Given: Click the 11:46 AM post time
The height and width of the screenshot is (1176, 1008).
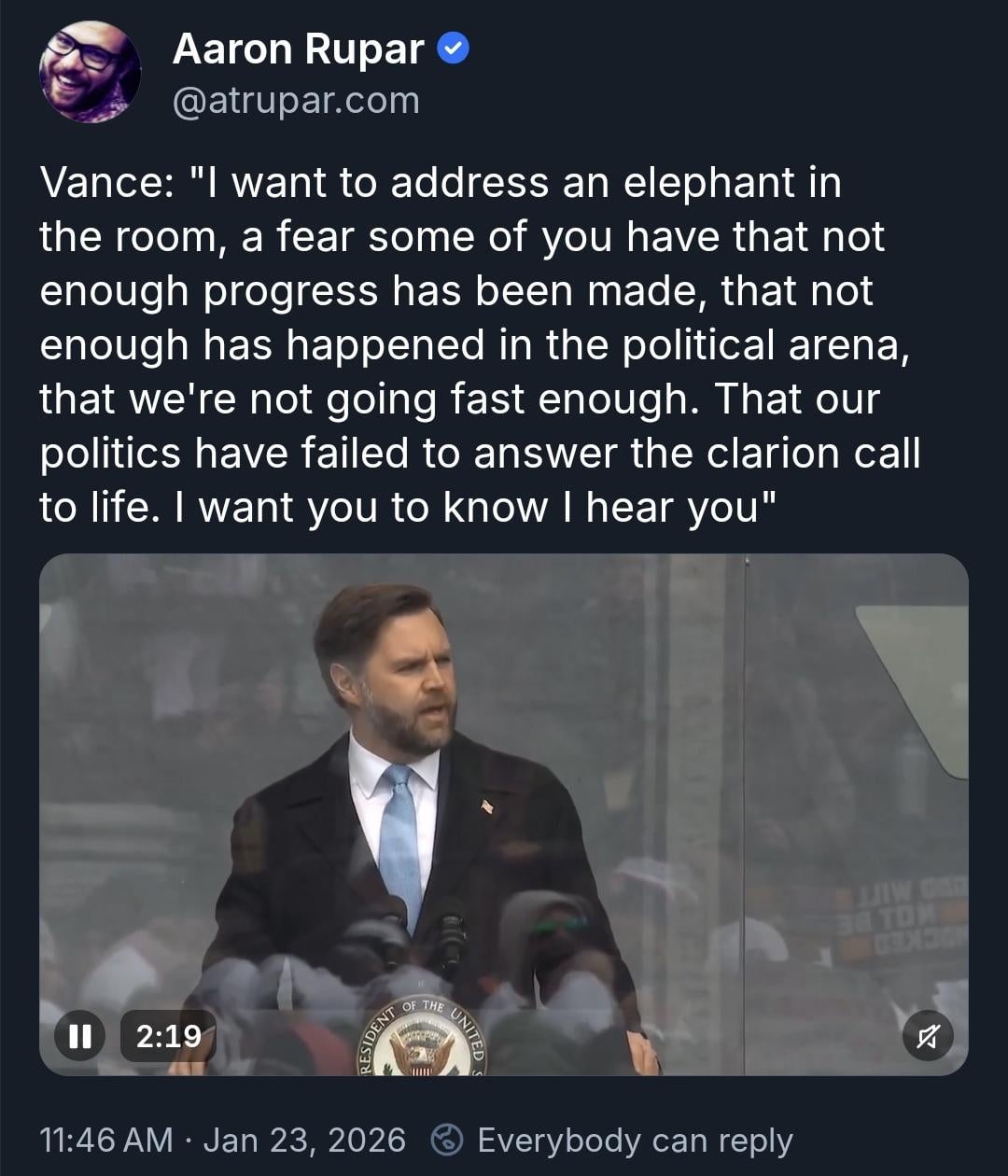Looking at the screenshot, I should pyautogui.click(x=105, y=1140).
